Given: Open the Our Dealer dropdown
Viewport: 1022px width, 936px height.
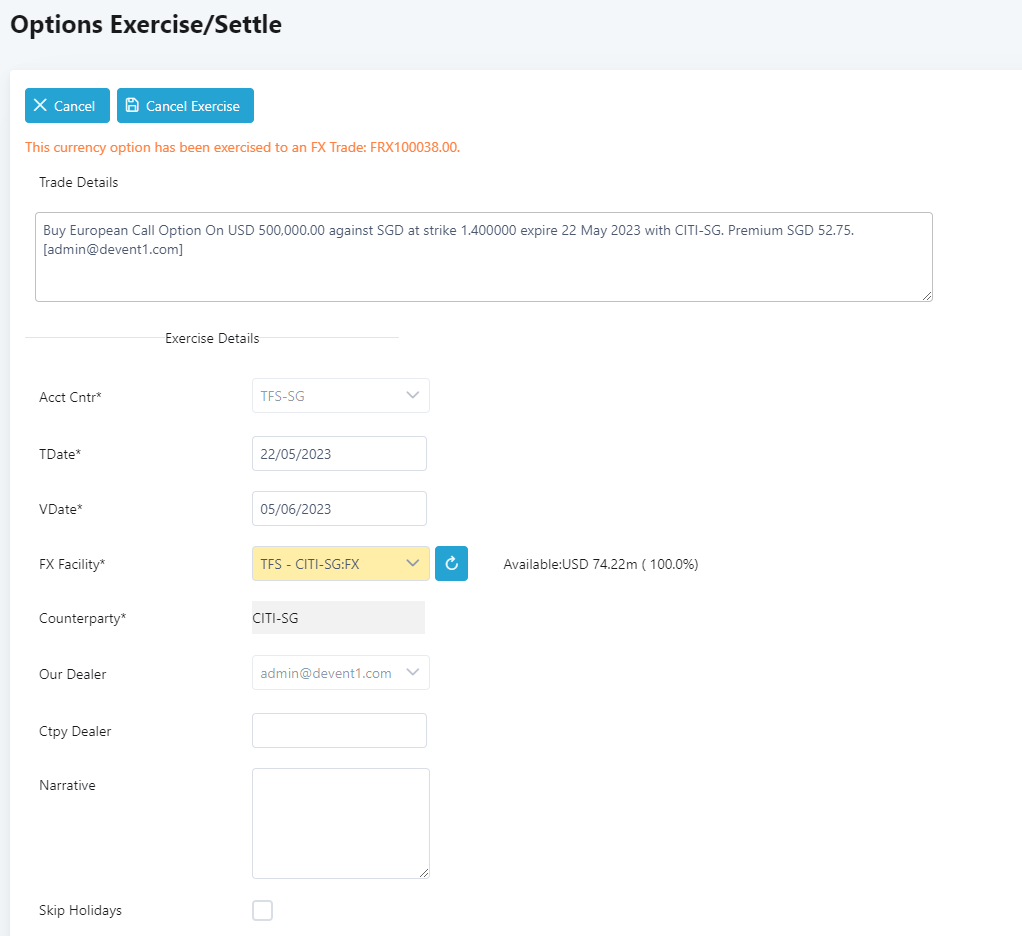Looking at the screenshot, I should tap(412, 673).
